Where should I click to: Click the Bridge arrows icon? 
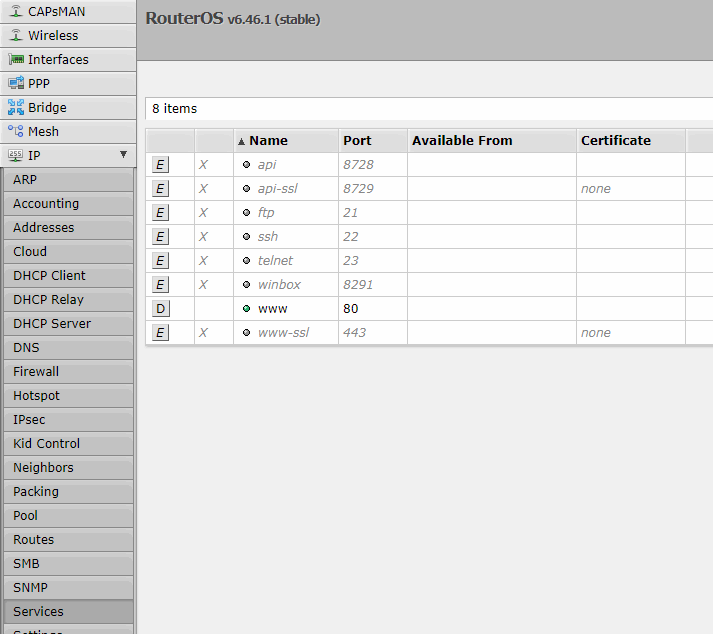click(16, 107)
